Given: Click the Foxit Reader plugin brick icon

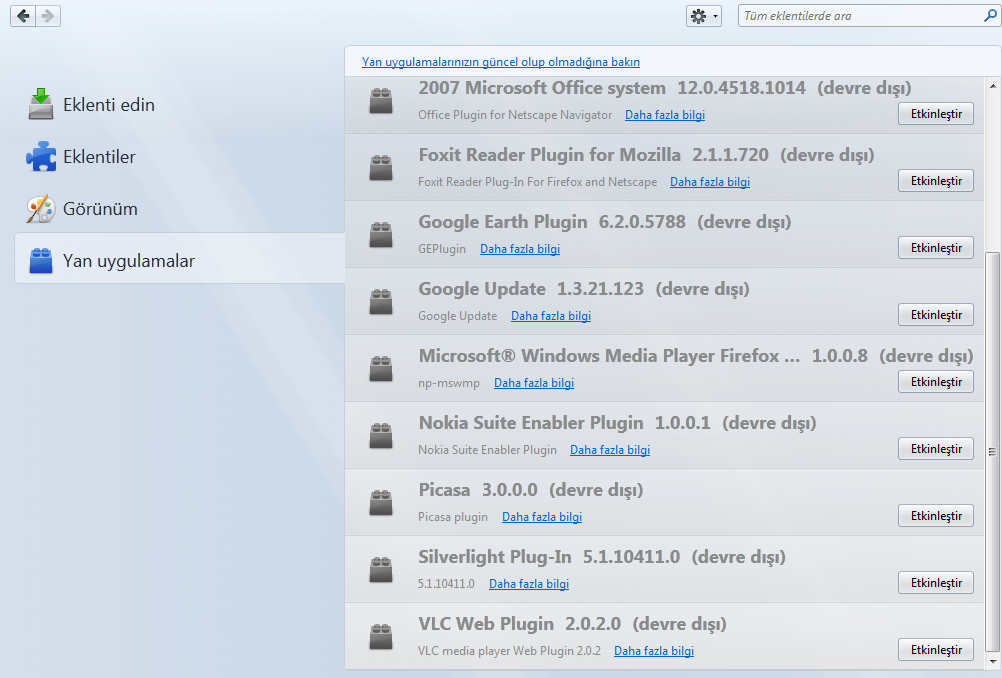Looking at the screenshot, I should pyautogui.click(x=381, y=168).
